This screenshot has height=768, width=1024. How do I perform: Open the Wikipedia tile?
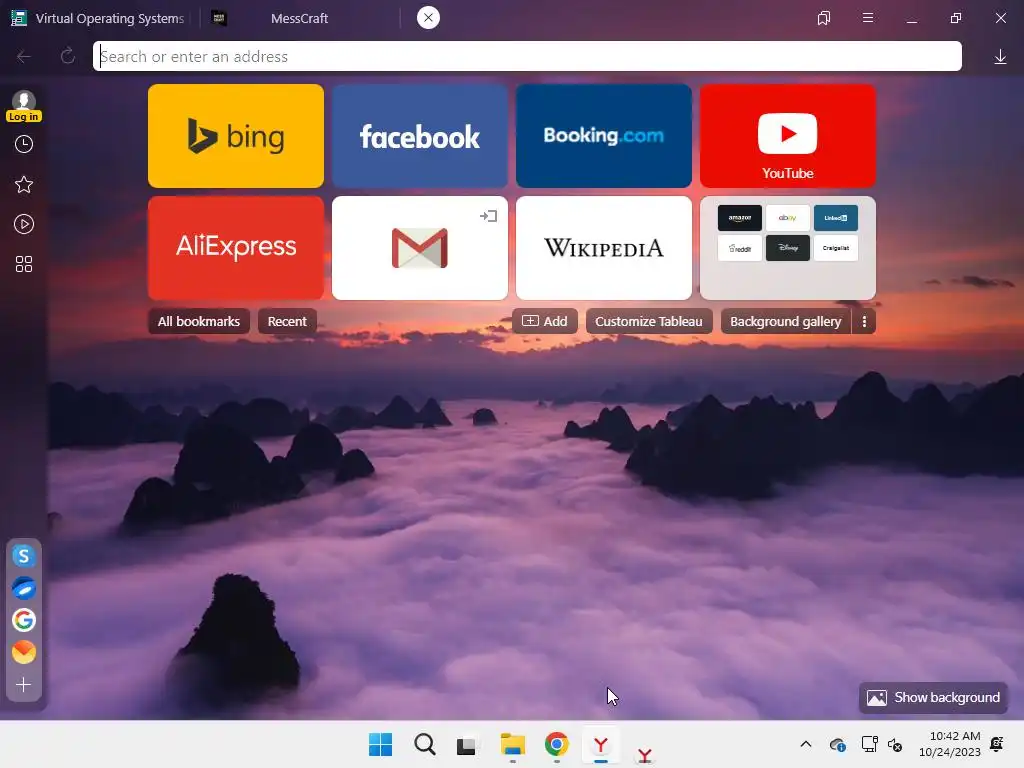pyautogui.click(x=603, y=248)
